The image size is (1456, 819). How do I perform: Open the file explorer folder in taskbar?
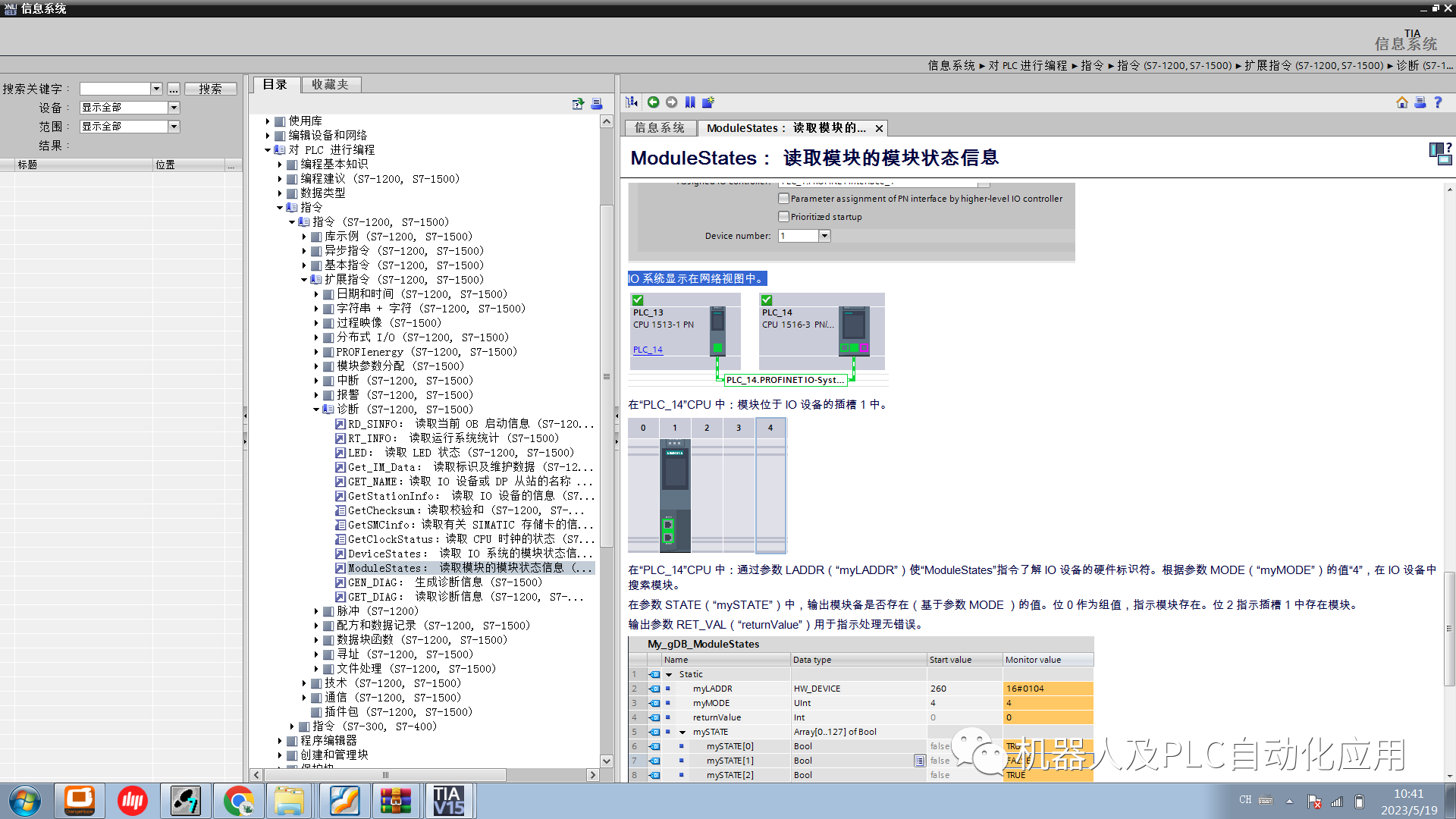[x=290, y=801]
